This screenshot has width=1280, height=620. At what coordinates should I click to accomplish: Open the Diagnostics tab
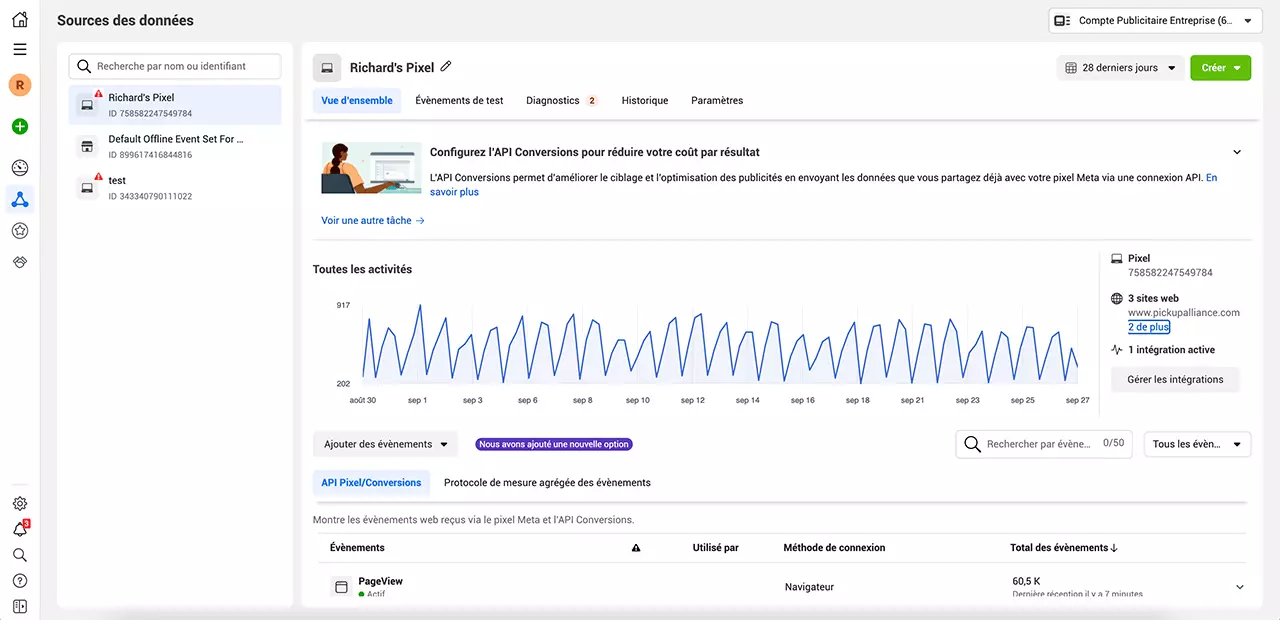(x=561, y=100)
